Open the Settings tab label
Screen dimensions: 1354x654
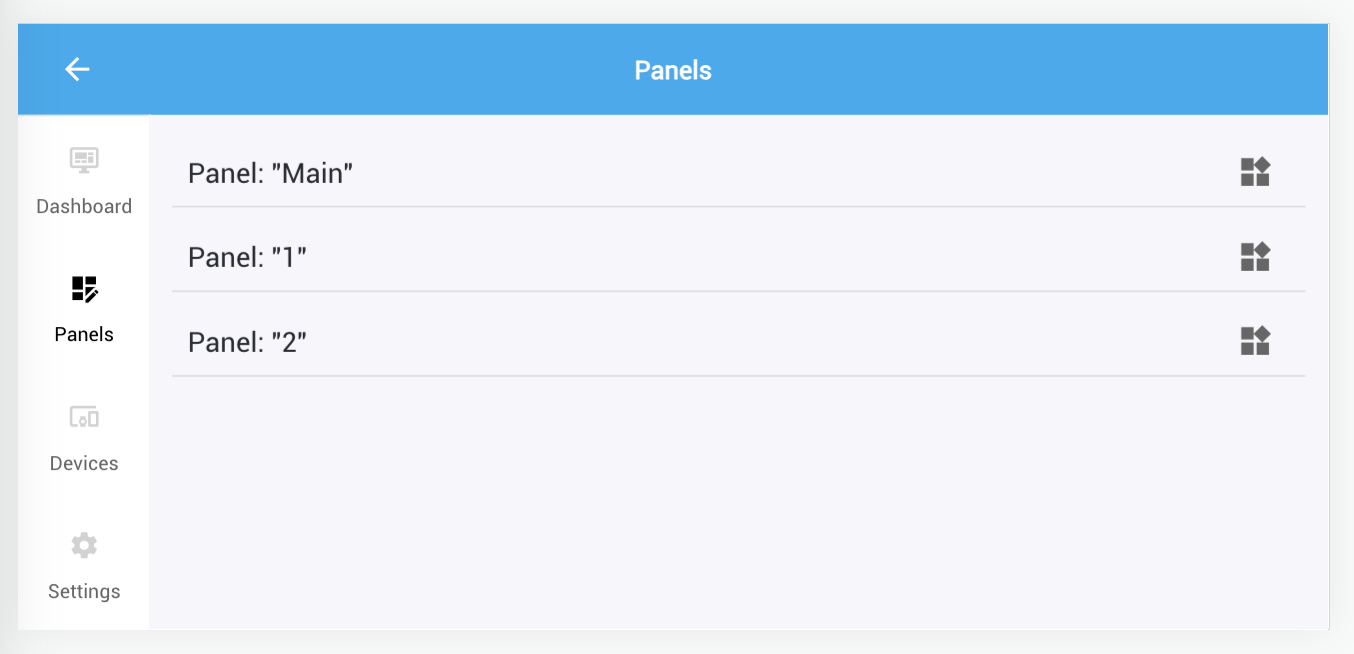tap(84, 591)
